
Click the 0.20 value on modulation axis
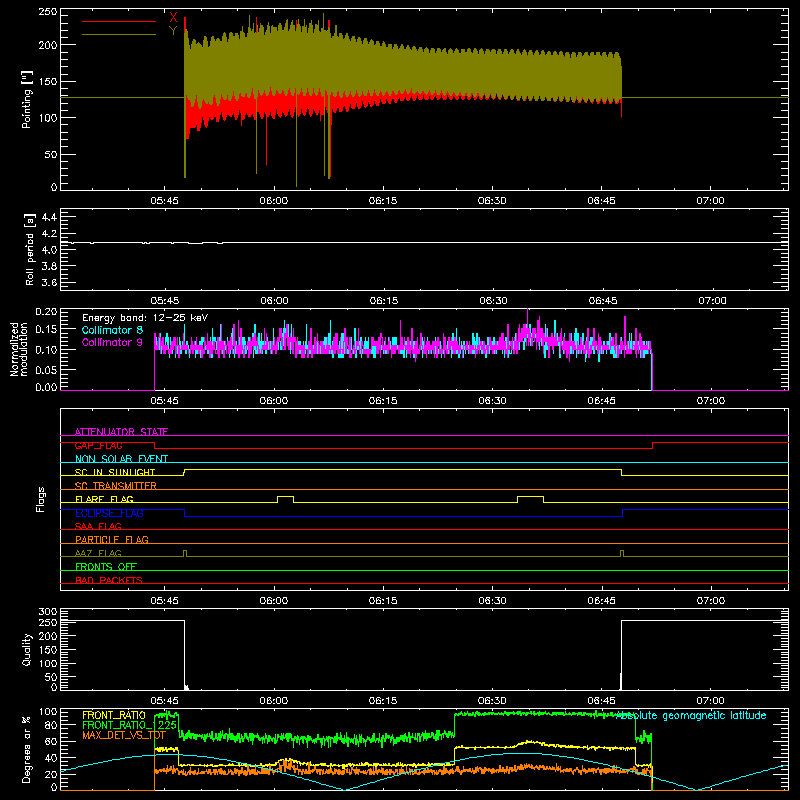pyautogui.click(x=46, y=312)
